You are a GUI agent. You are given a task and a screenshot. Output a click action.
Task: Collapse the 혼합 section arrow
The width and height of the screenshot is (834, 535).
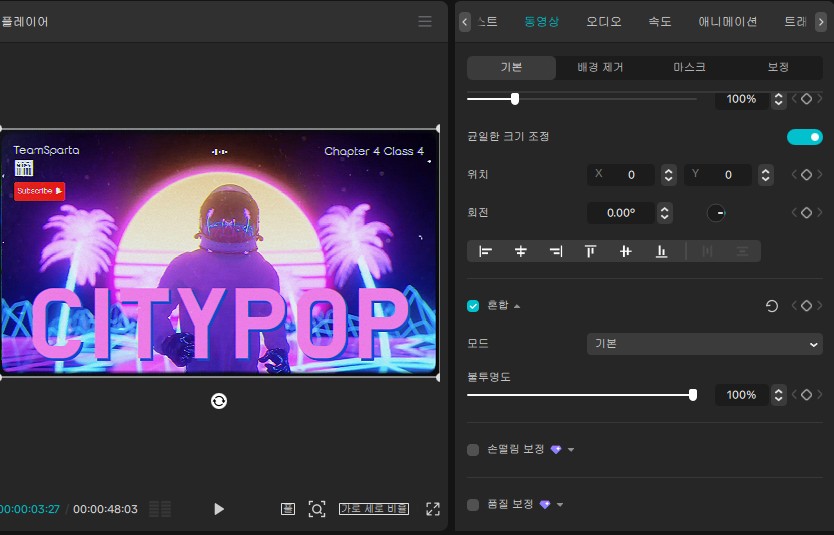[517, 306]
